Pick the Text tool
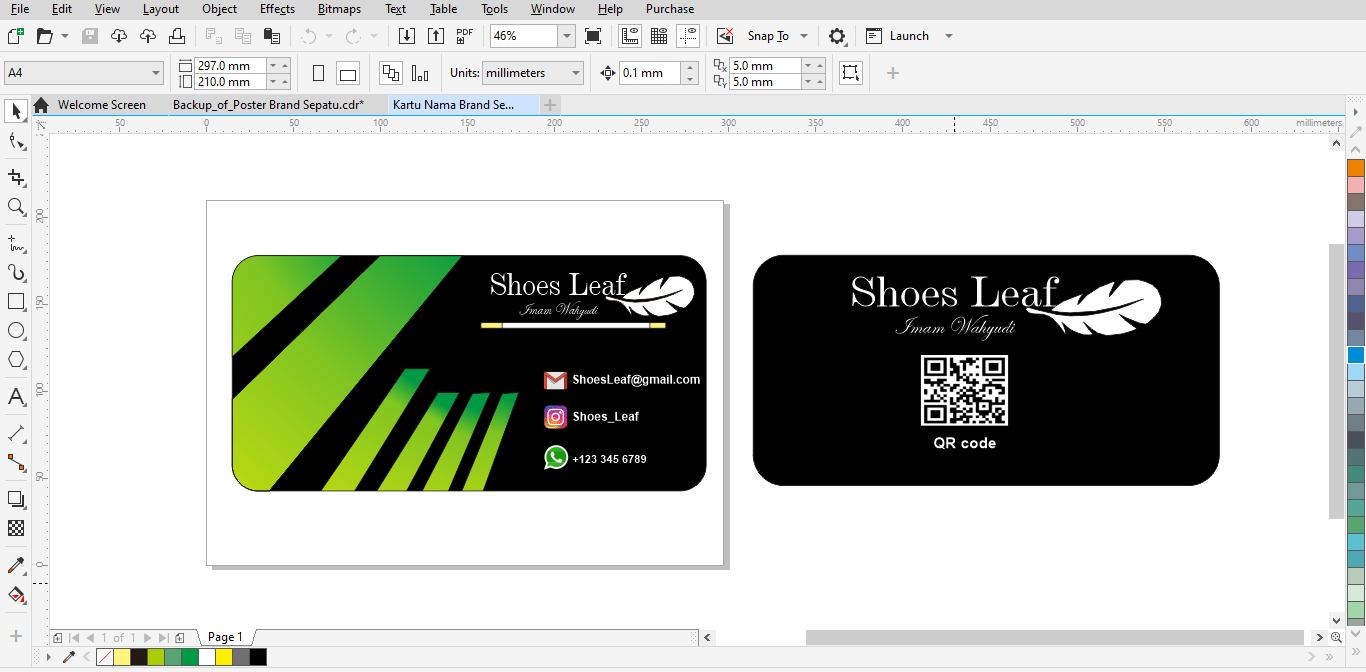 15,397
